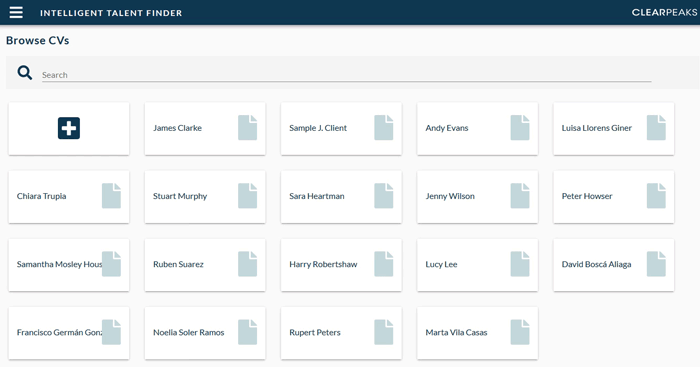Viewport: 700px width, 367px height.
Task: Click the document icon on Chiara Trupia card
Action: (111, 196)
